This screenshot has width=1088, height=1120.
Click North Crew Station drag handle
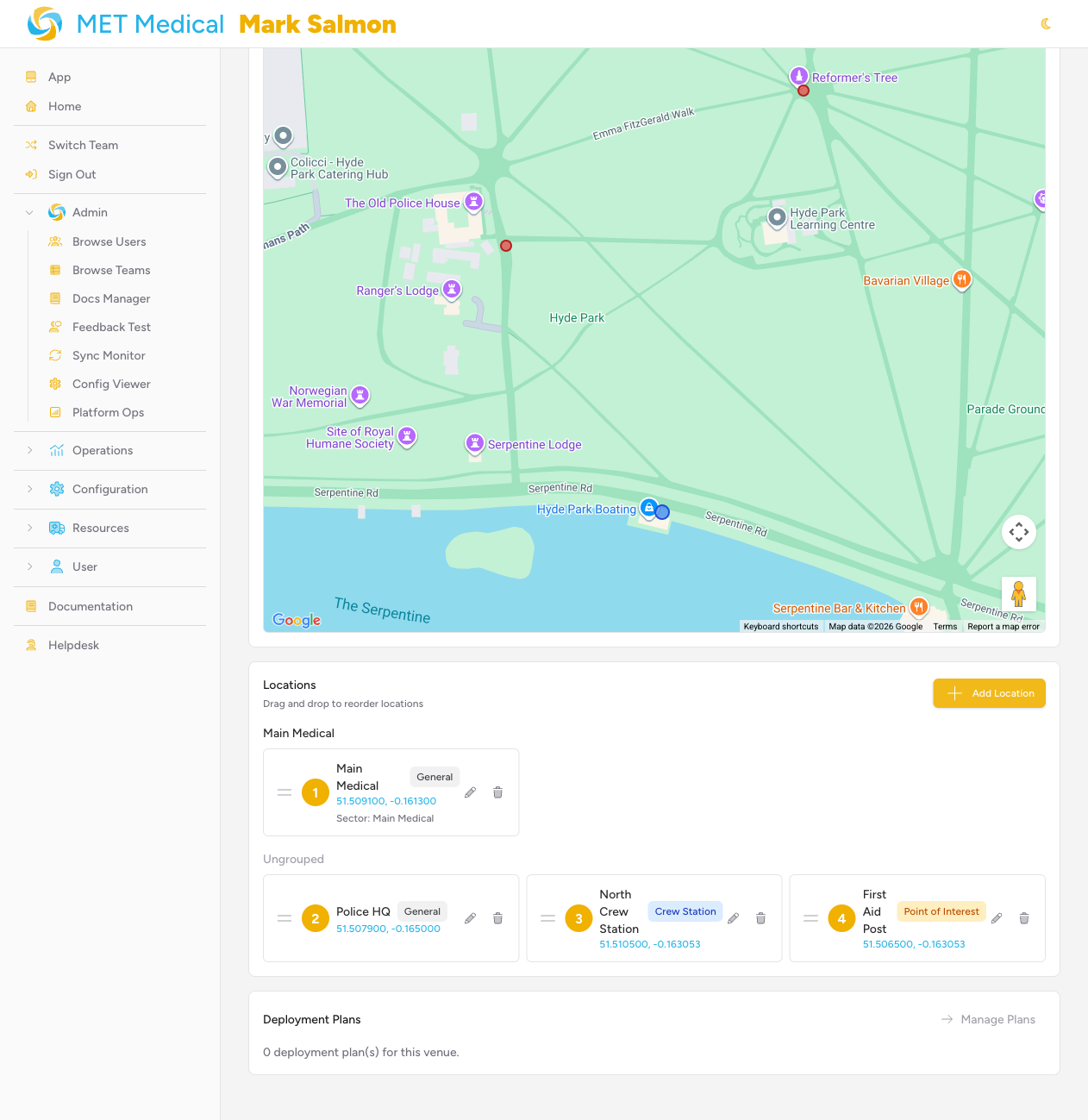pyautogui.click(x=547, y=918)
